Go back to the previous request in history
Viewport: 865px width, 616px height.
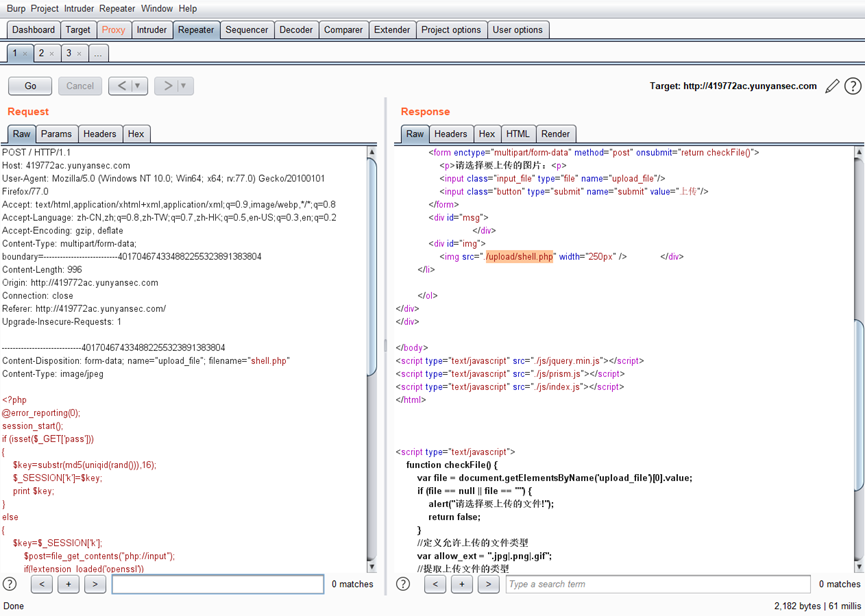[x=121, y=86]
